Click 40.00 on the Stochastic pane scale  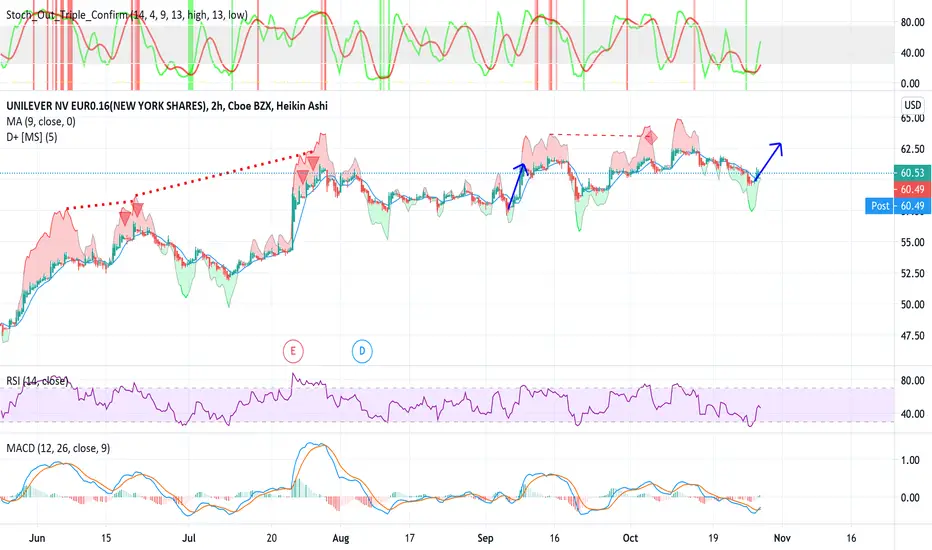click(x=912, y=53)
